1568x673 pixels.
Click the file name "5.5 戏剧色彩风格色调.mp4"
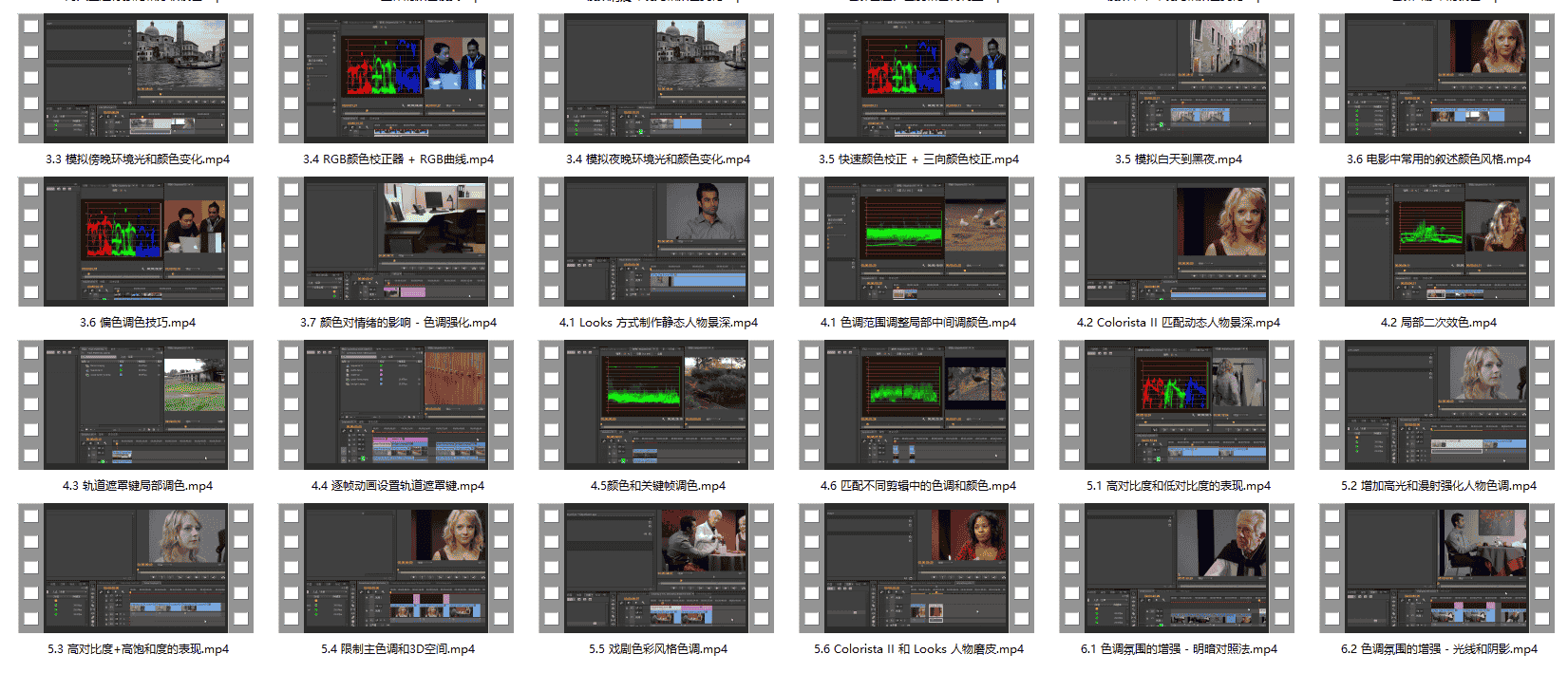pyautogui.click(x=658, y=649)
